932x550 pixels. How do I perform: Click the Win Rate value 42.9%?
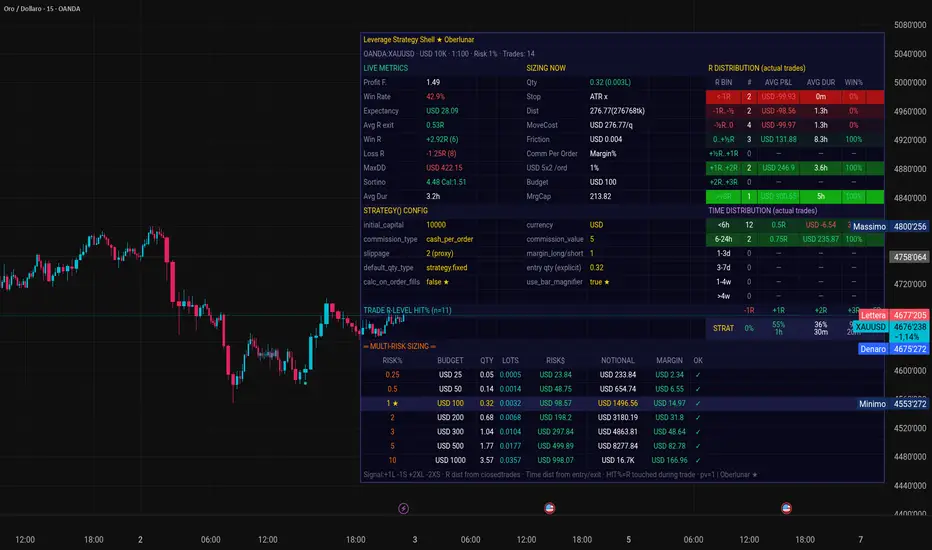tap(435, 97)
